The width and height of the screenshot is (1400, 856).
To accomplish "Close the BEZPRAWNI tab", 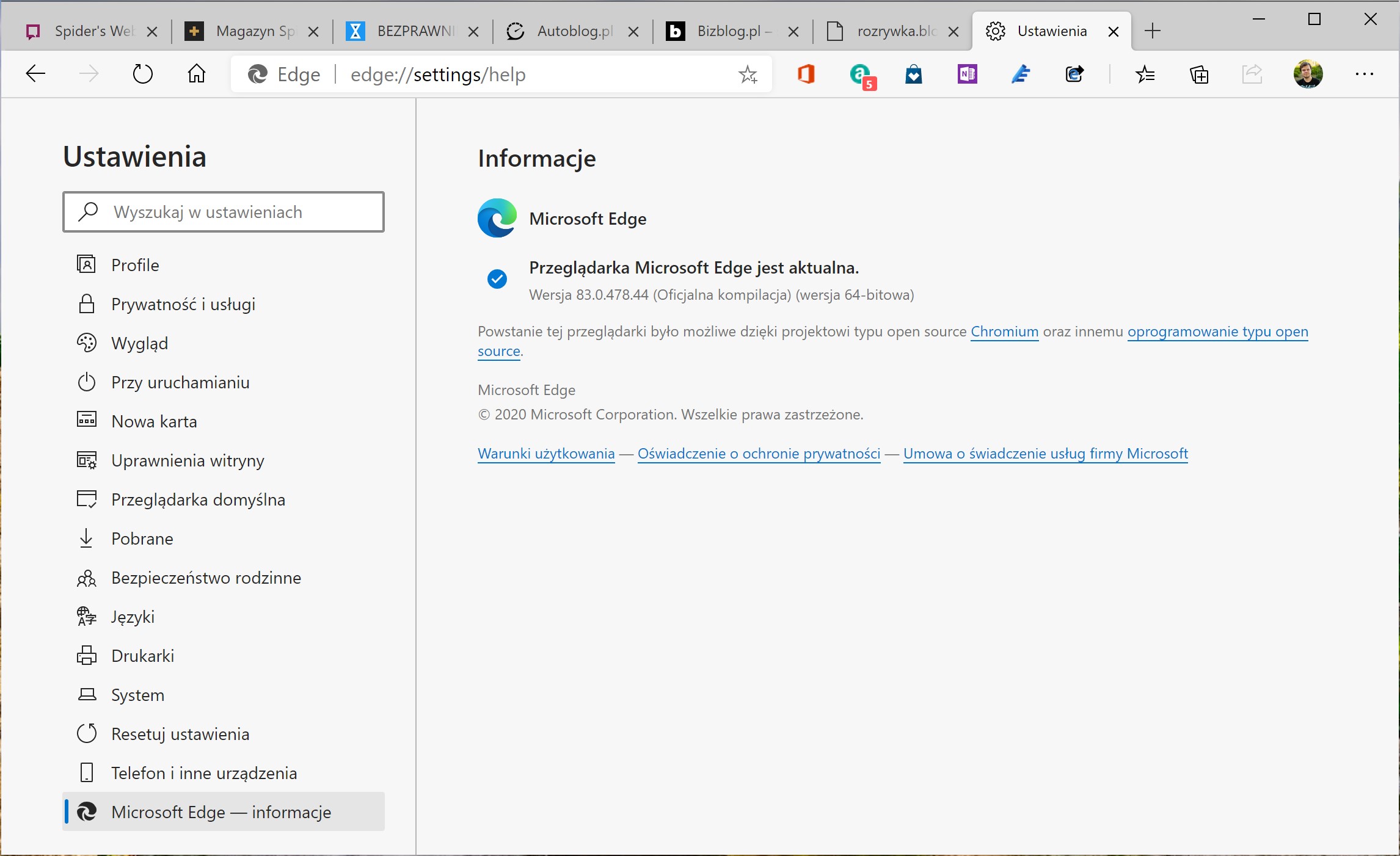I will click(x=473, y=32).
